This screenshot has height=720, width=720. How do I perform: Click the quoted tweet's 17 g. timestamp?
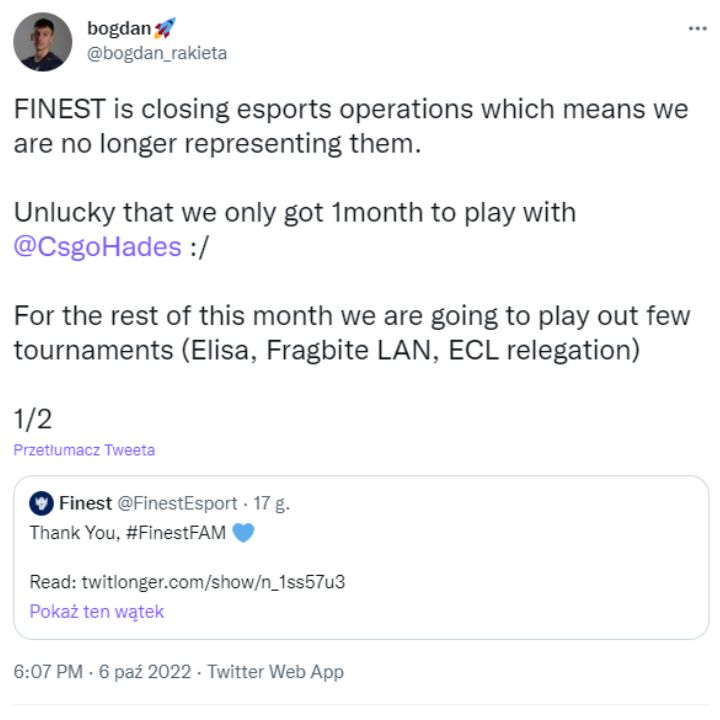(x=269, y=503)
